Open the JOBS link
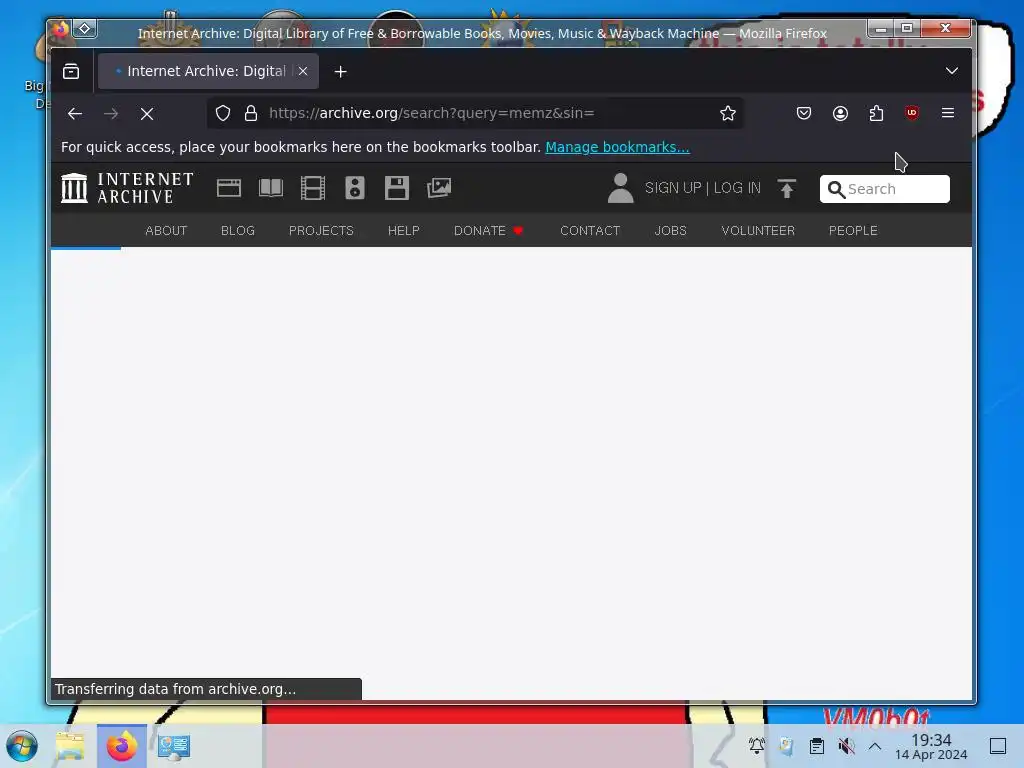This screenshot has height=768, width=1024. [x=671, y=231]
